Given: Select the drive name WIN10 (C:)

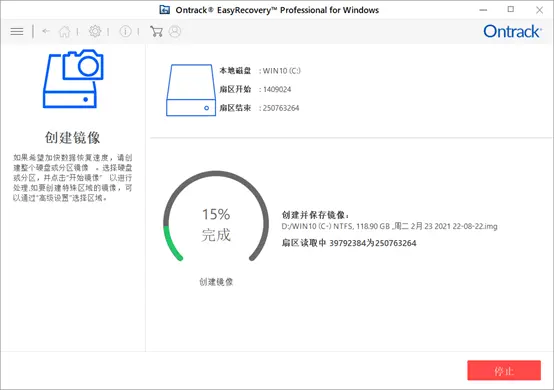Looking at the screenshot, I should point(282,71).
